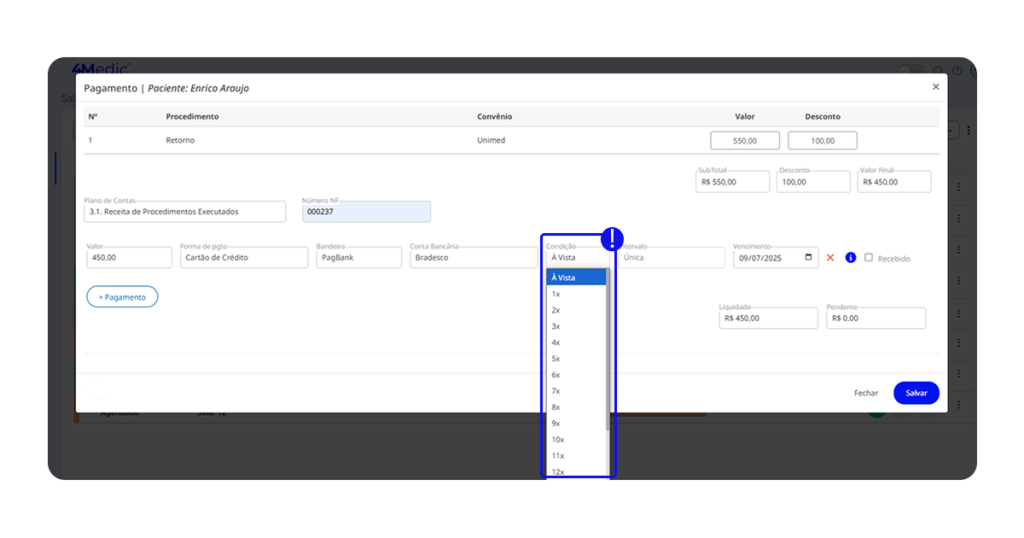1024x538 pixels.
Task: Pick the 8x installment option
Action: (577, 407)
